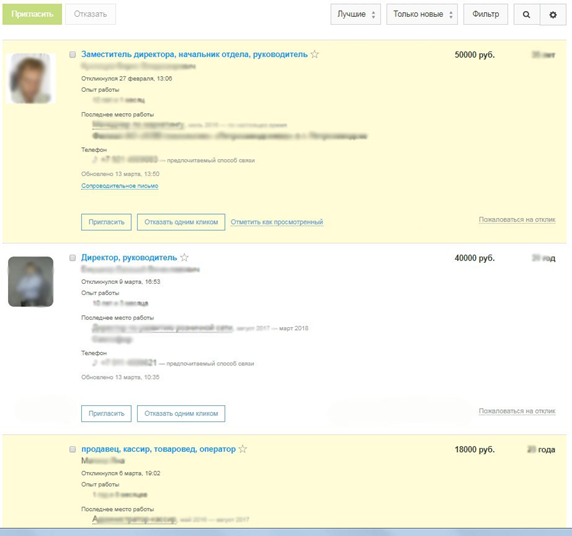Viewport: 572px width, 536px height.
Task: Click the Обновлено 13 марта, 10:35 text
Action: click(120, 377)
